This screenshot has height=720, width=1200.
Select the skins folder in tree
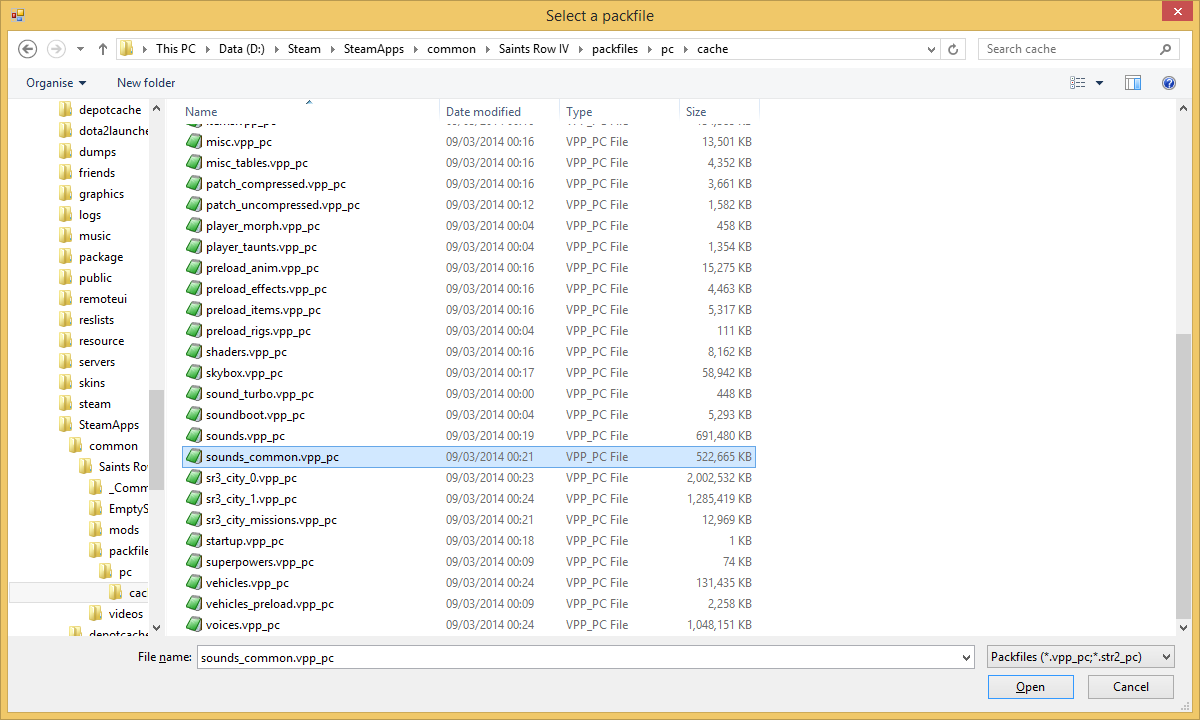point(92,383)
